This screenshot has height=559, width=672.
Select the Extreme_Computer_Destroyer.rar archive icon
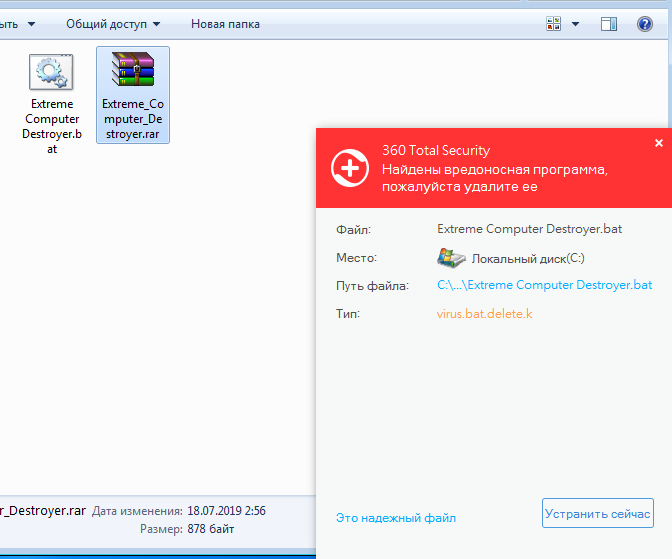point(133,69)
